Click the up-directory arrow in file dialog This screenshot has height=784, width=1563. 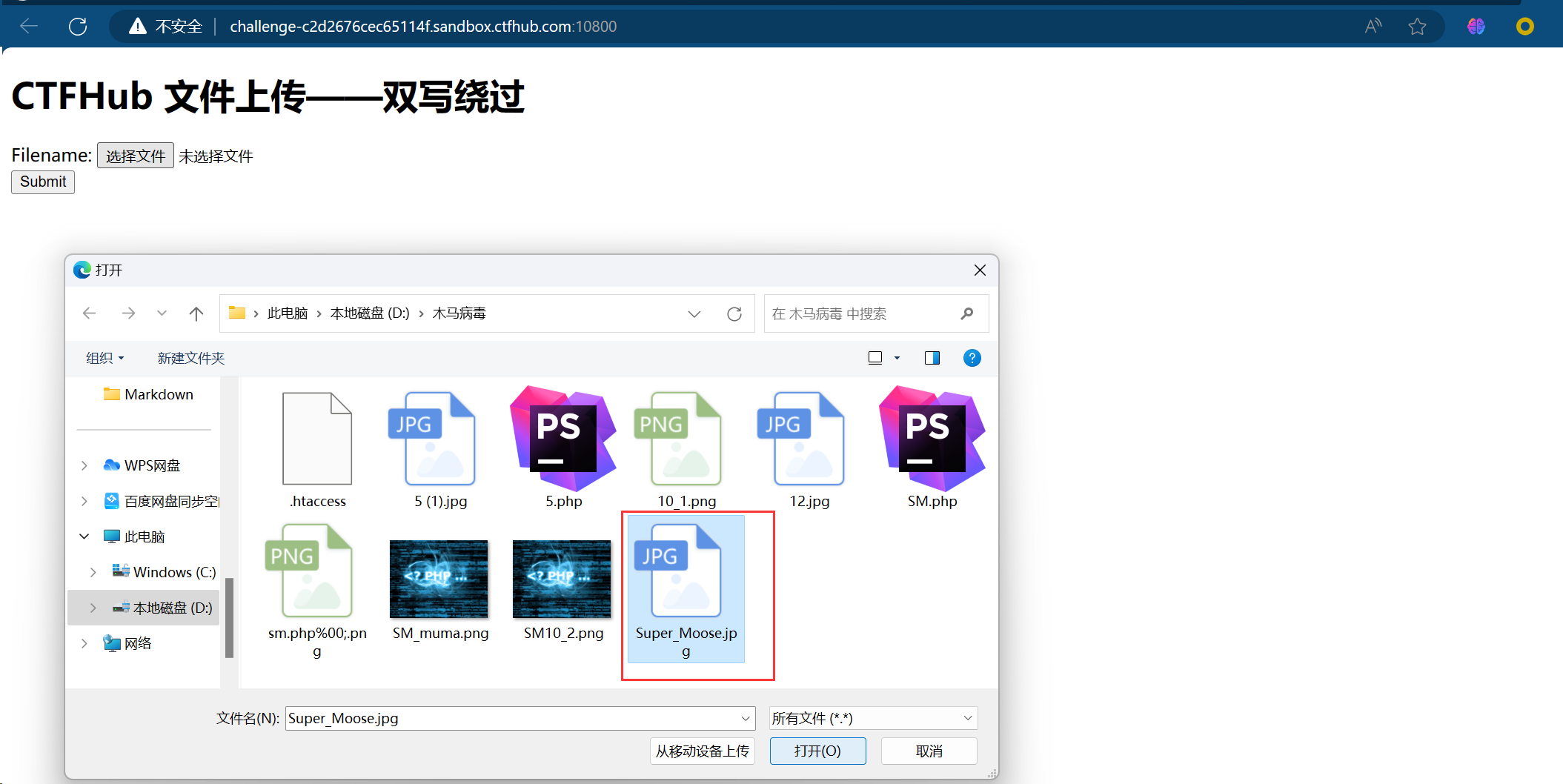(x=196, y=313)
